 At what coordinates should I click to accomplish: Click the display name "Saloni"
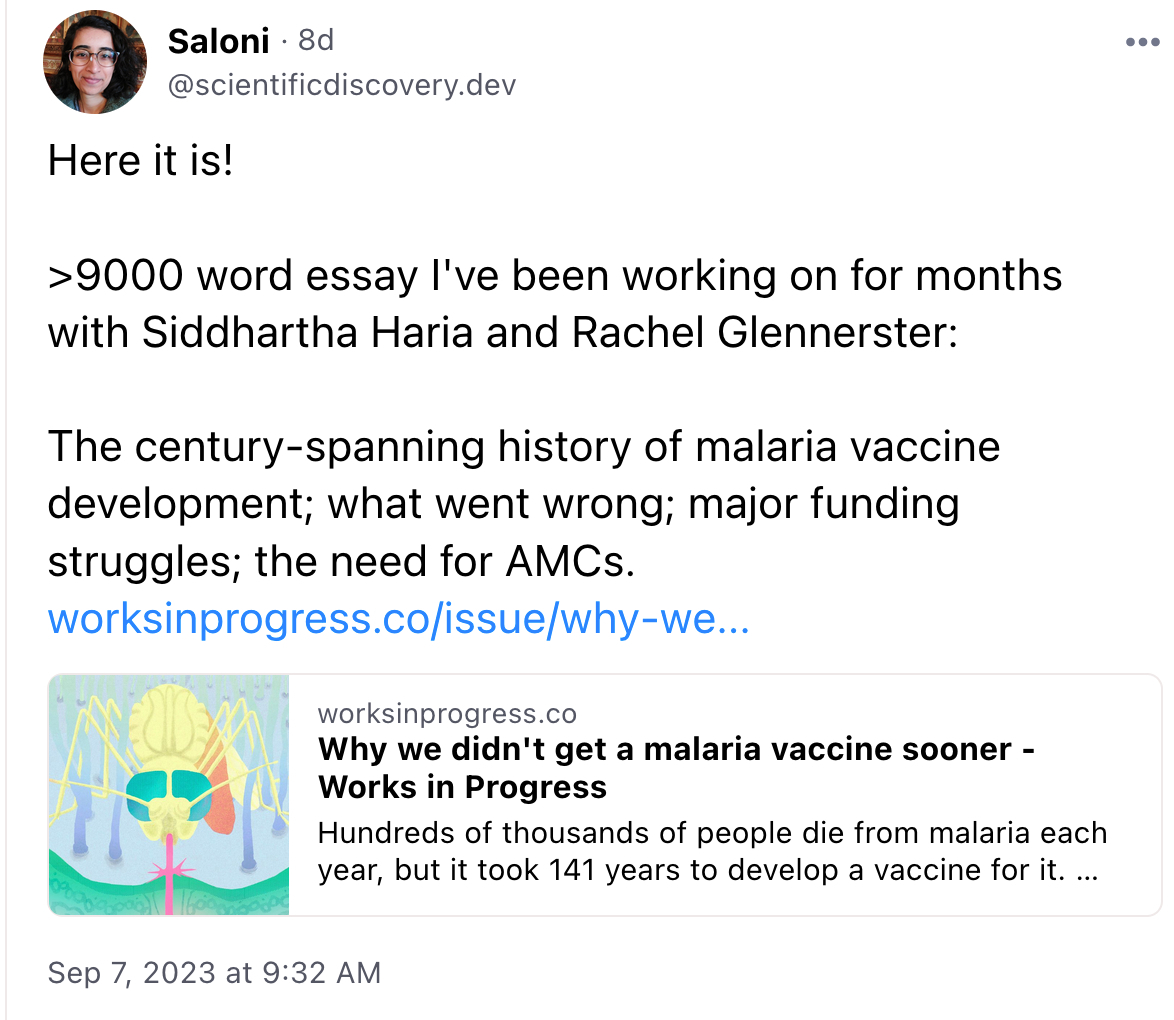[x=219, y=41]
